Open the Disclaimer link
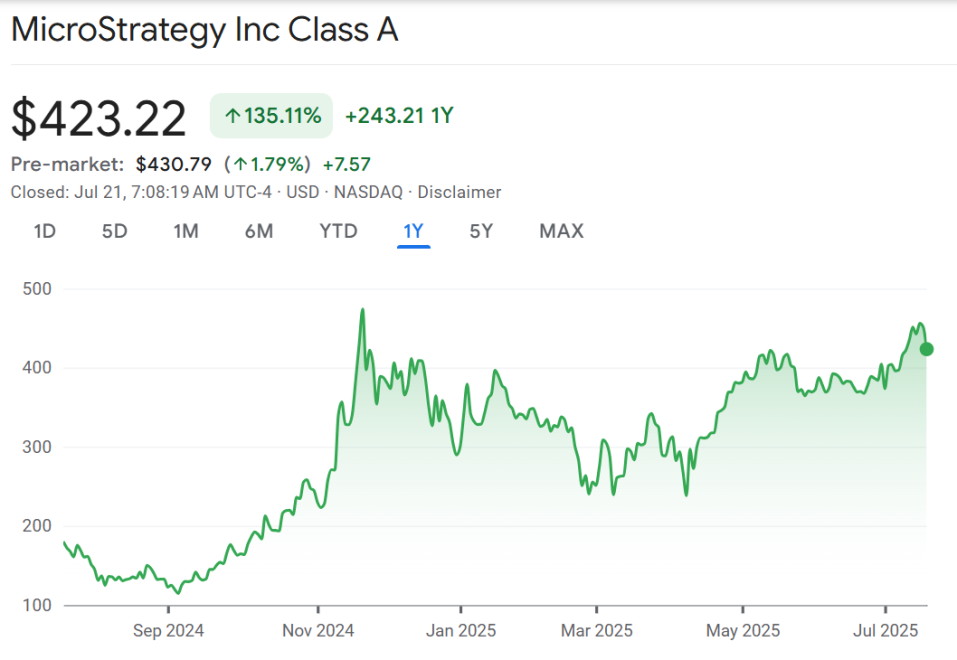 (x=459, y=192)
